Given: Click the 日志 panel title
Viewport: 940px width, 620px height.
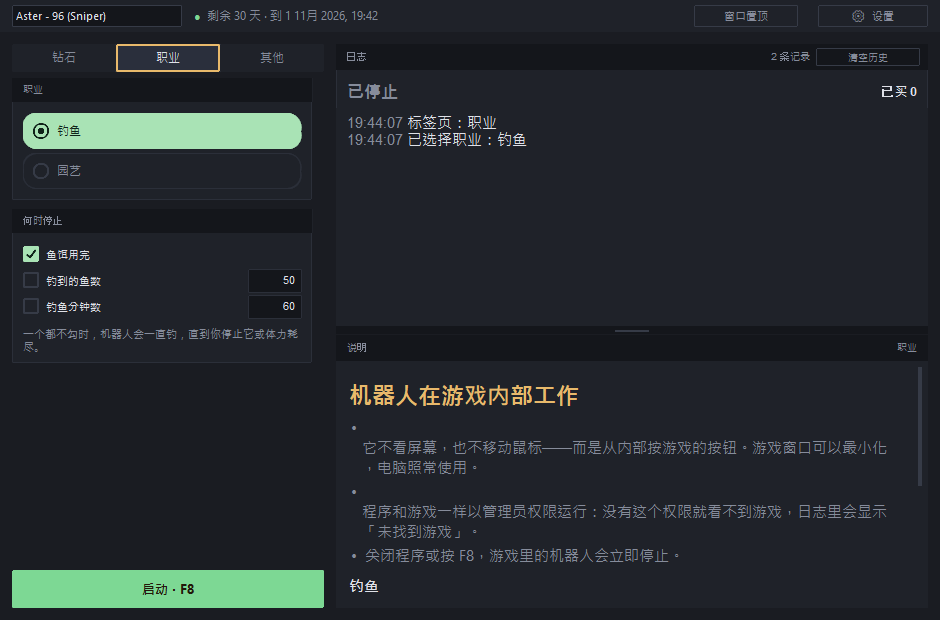Looking at the screenshot, I should click(356, 57).
